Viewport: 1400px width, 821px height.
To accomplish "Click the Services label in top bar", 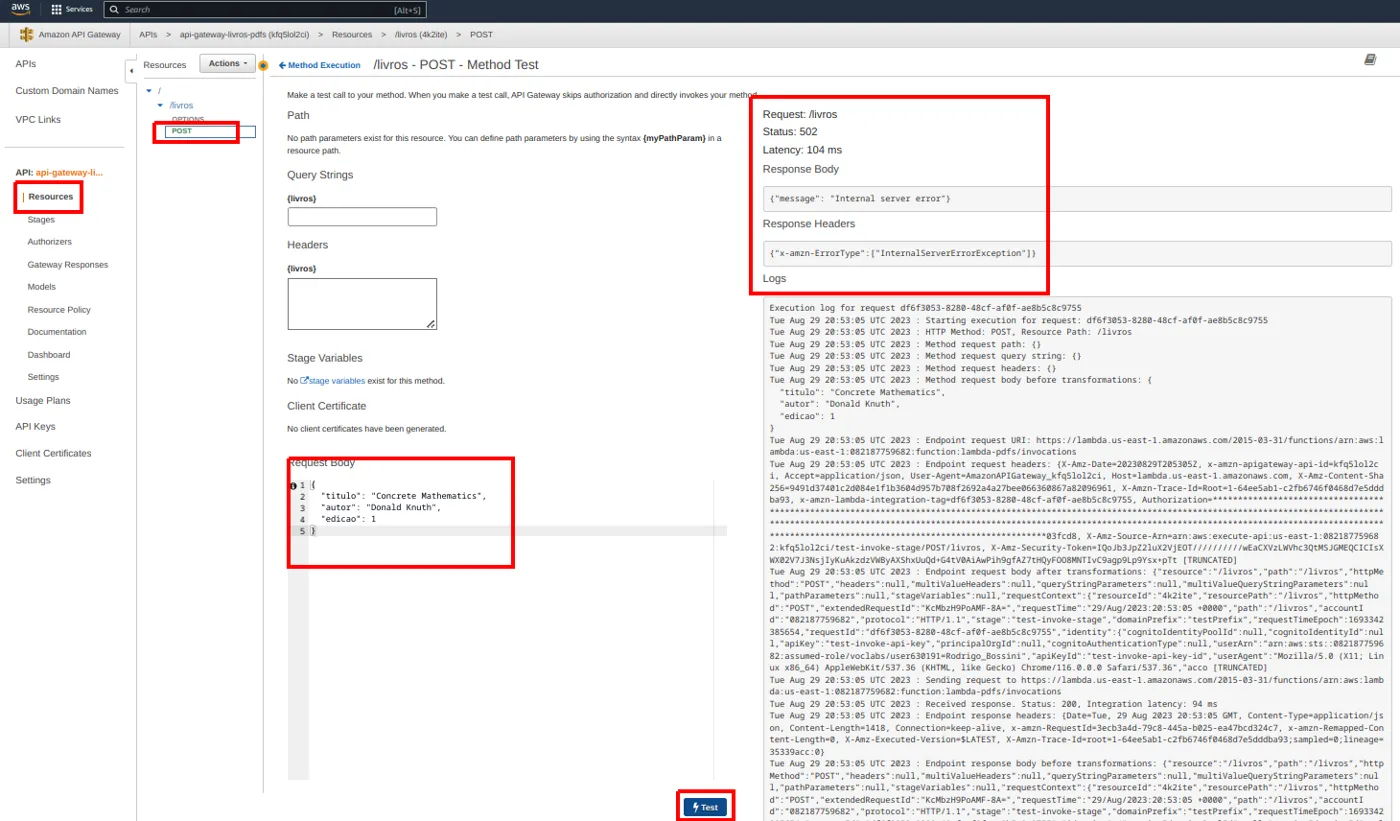I will click(79, 9).
